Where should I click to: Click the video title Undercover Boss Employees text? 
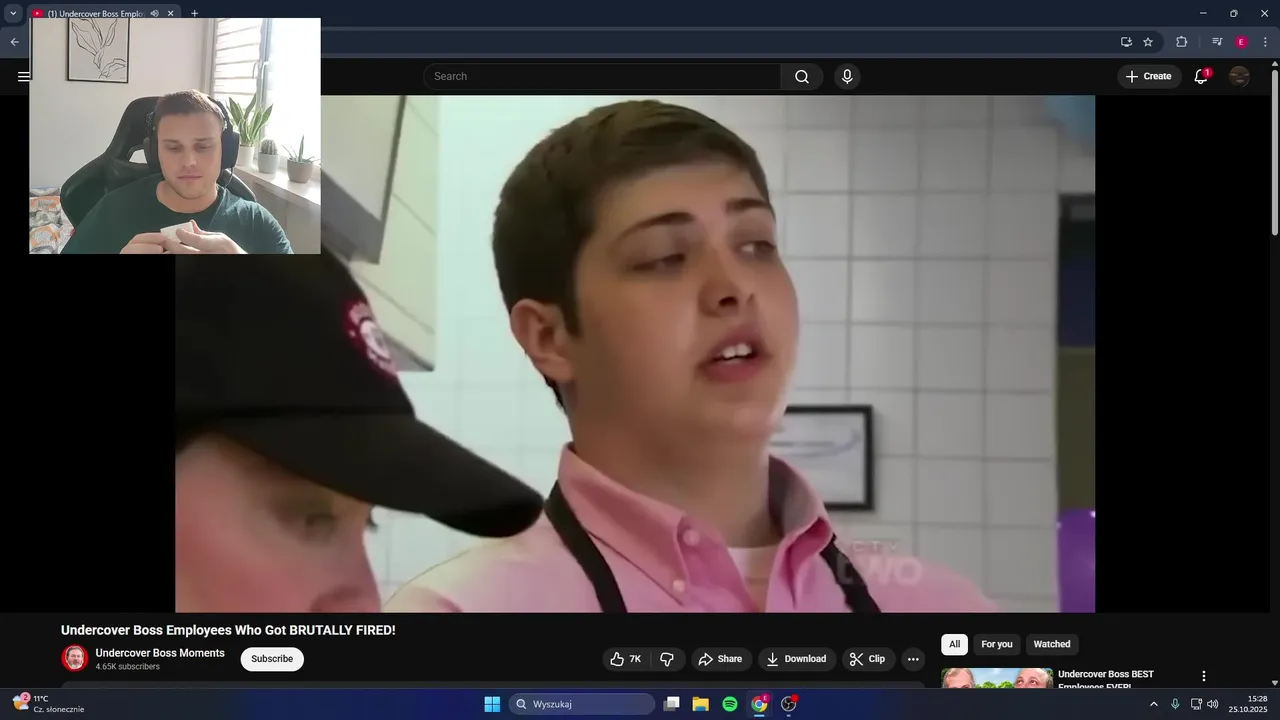pyautogui.click(x=228, y=630)
